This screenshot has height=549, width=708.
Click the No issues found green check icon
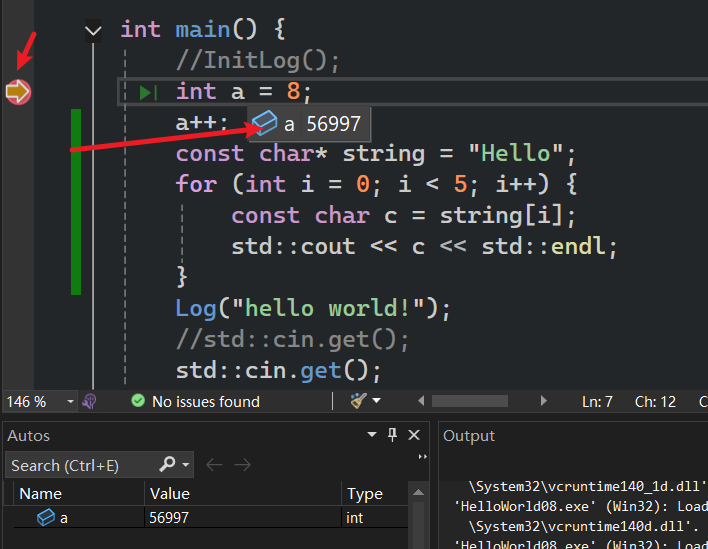pos(138,401)
